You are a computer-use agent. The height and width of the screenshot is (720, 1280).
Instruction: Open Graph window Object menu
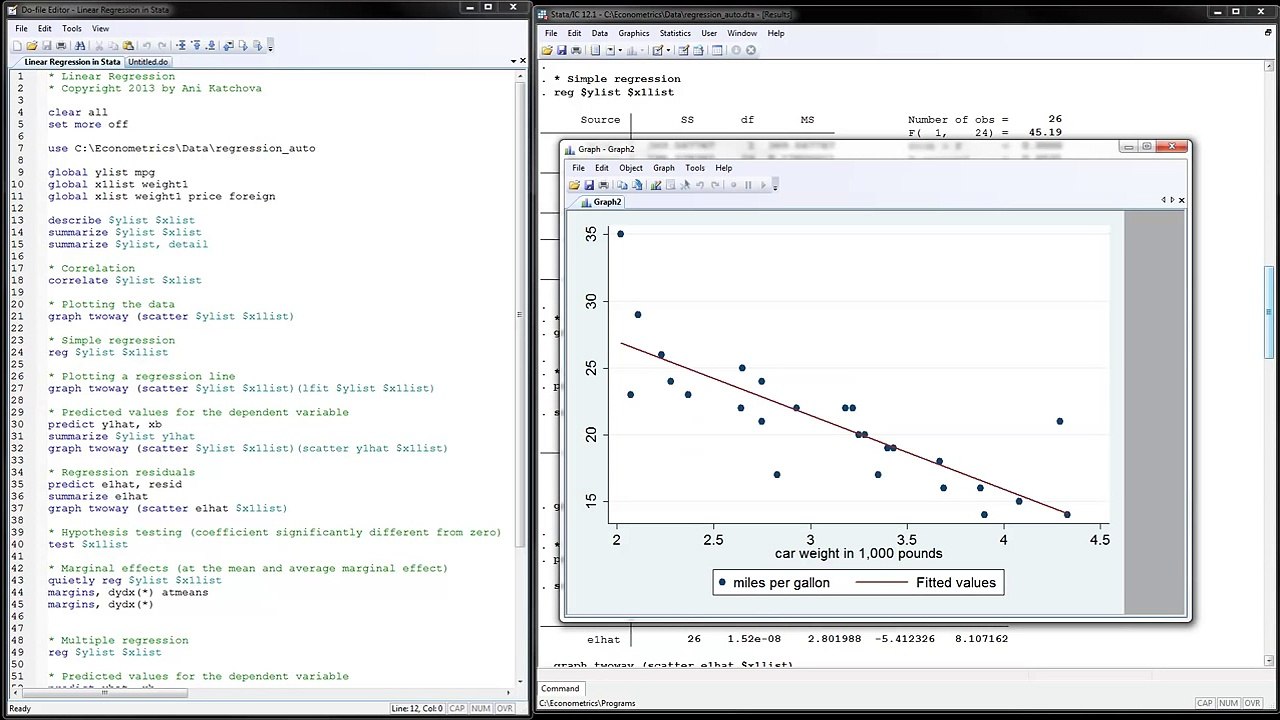click(631, 168)
